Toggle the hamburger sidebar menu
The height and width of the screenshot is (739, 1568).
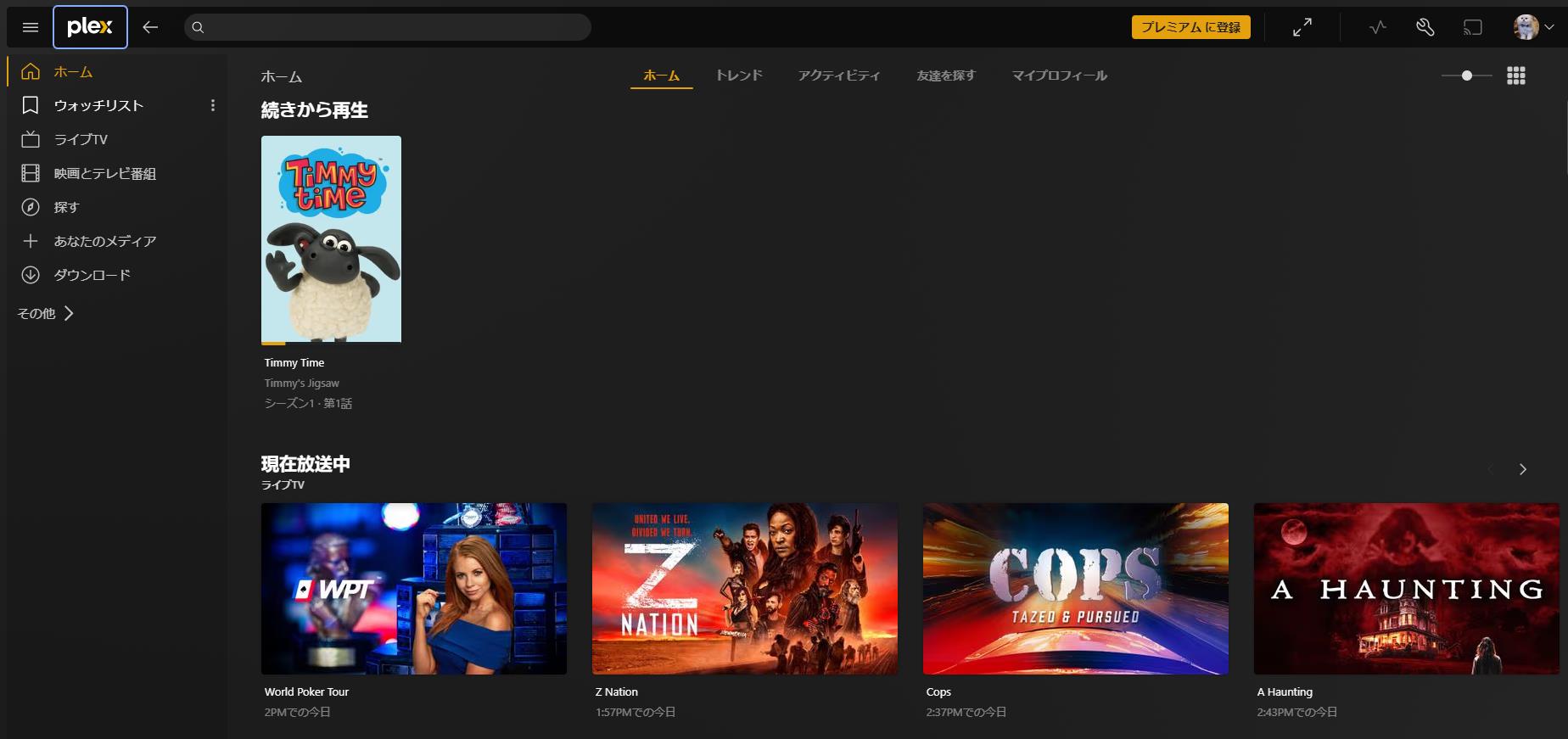31,27
